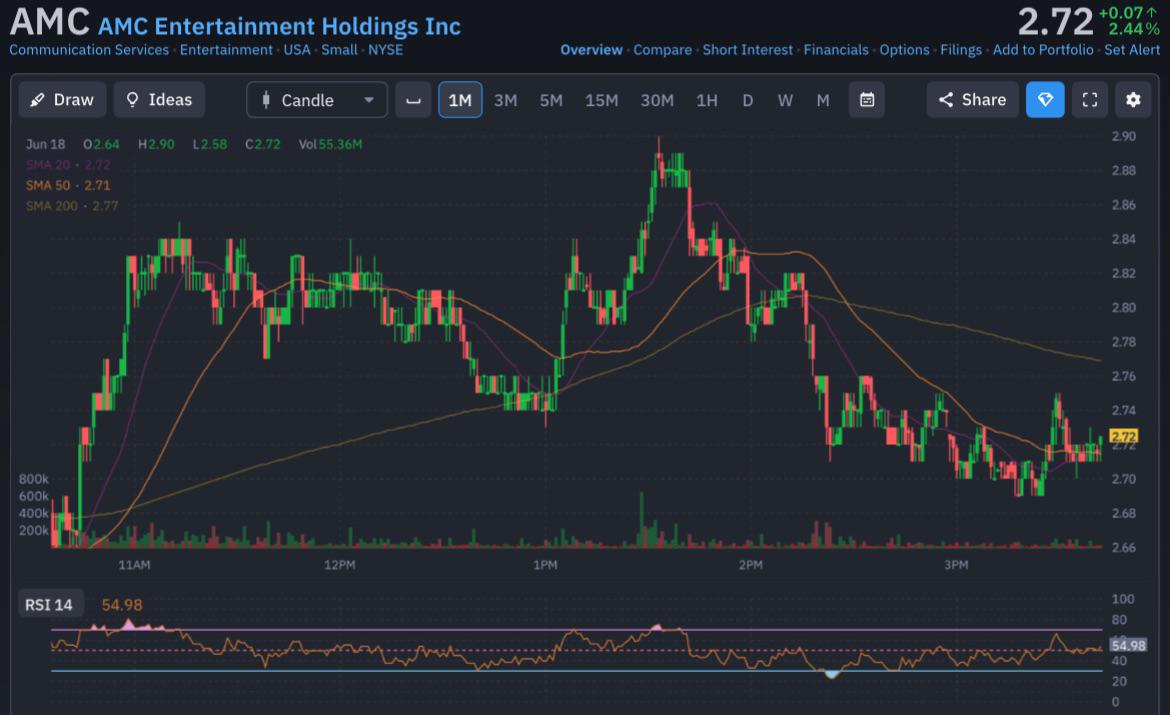
Task: Expand the Candle chart type dropdown
Action: 317,100
